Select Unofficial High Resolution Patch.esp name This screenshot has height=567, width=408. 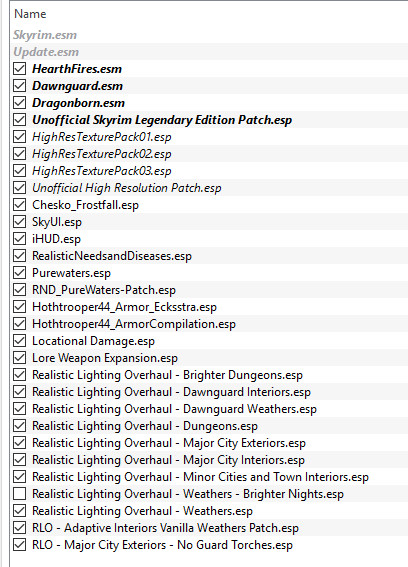click(x=127, y=188)
